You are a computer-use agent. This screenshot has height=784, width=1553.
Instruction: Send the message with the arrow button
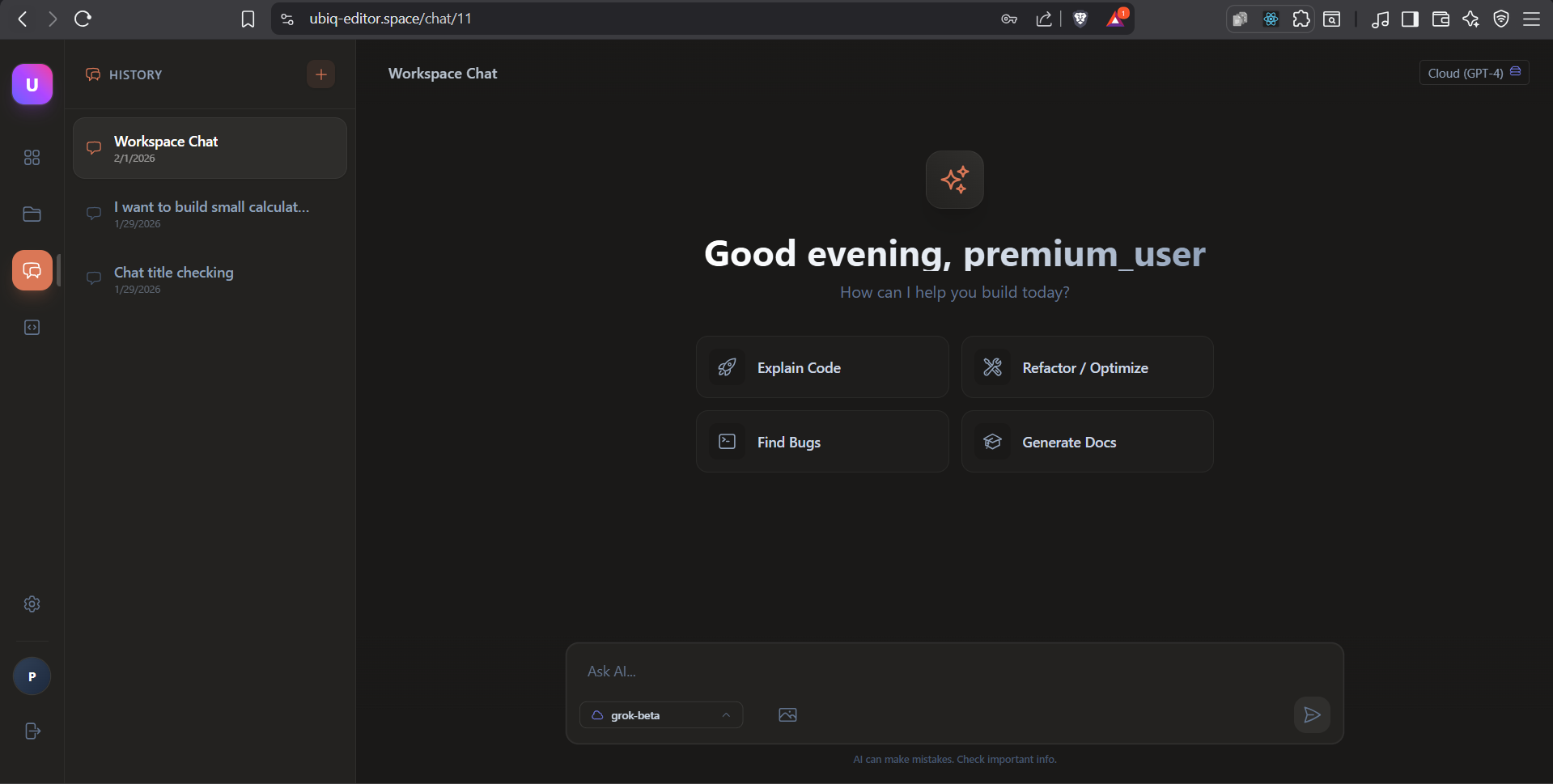click(x=1312, y=714)
